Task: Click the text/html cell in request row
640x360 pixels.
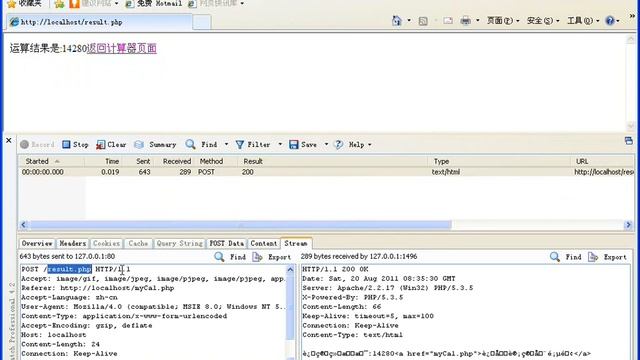Action: coord(446,172)
